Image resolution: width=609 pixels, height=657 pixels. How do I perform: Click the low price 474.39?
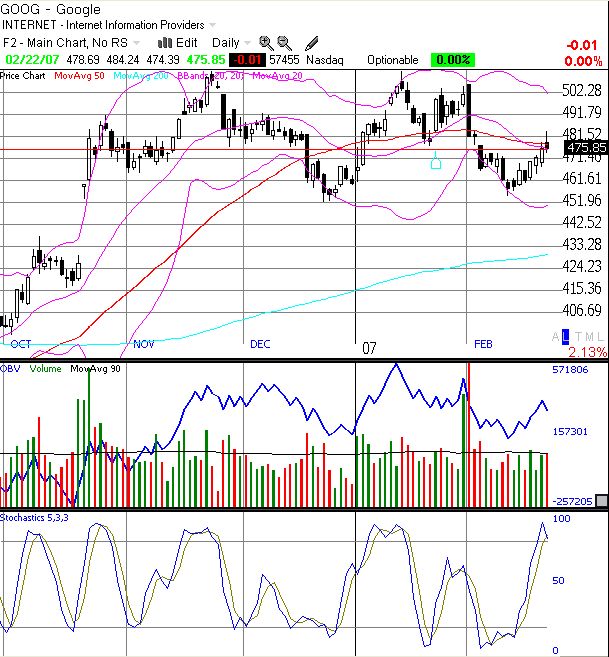click(163, 60)
